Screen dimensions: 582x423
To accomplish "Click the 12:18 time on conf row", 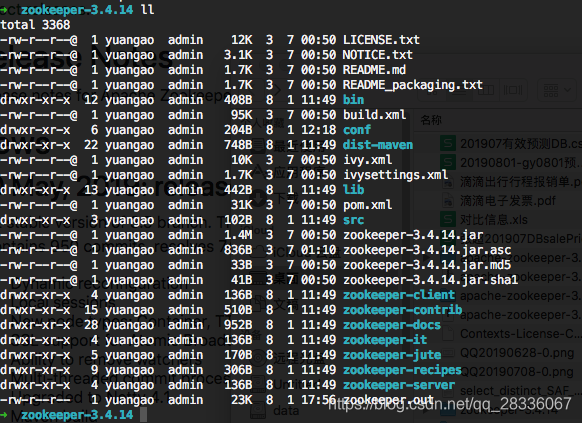I will tap(318, 130).
